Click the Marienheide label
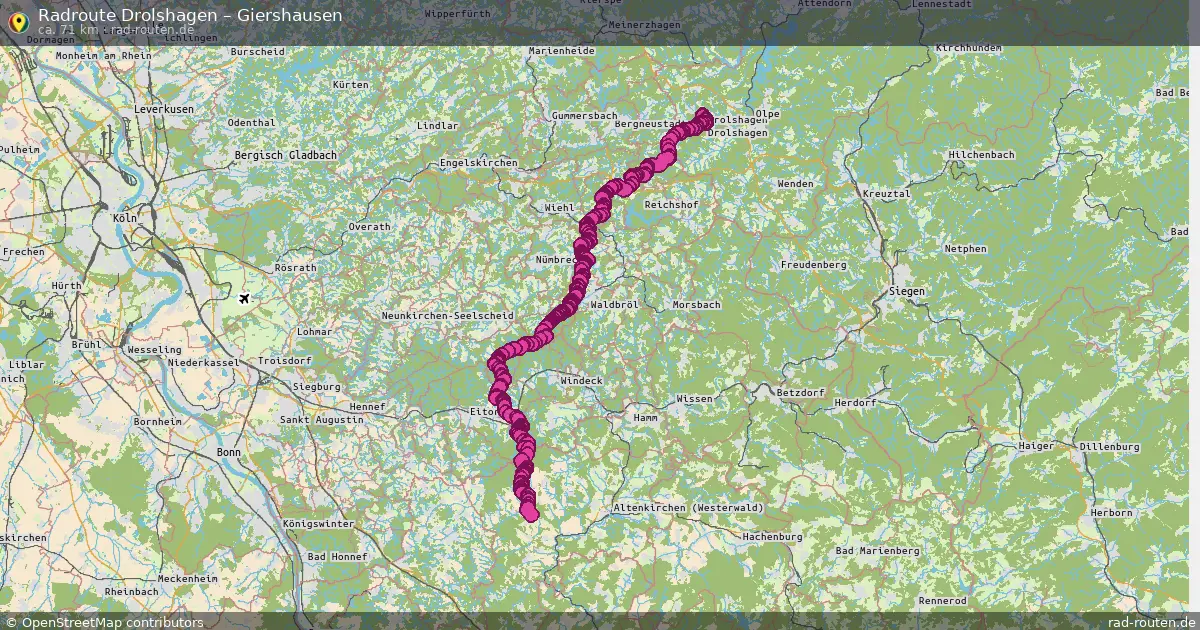This screenshot has height=630, width=1200. click(x=562, y=50)
